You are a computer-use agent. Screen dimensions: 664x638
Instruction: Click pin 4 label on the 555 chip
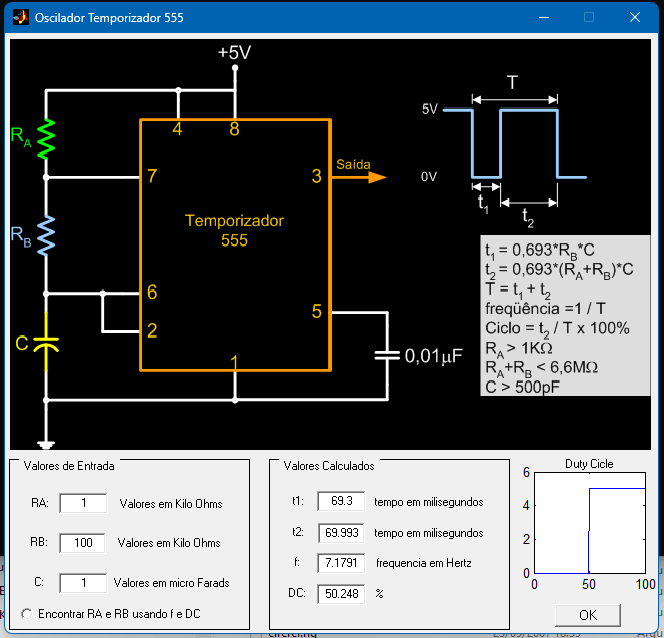point(177,129)
